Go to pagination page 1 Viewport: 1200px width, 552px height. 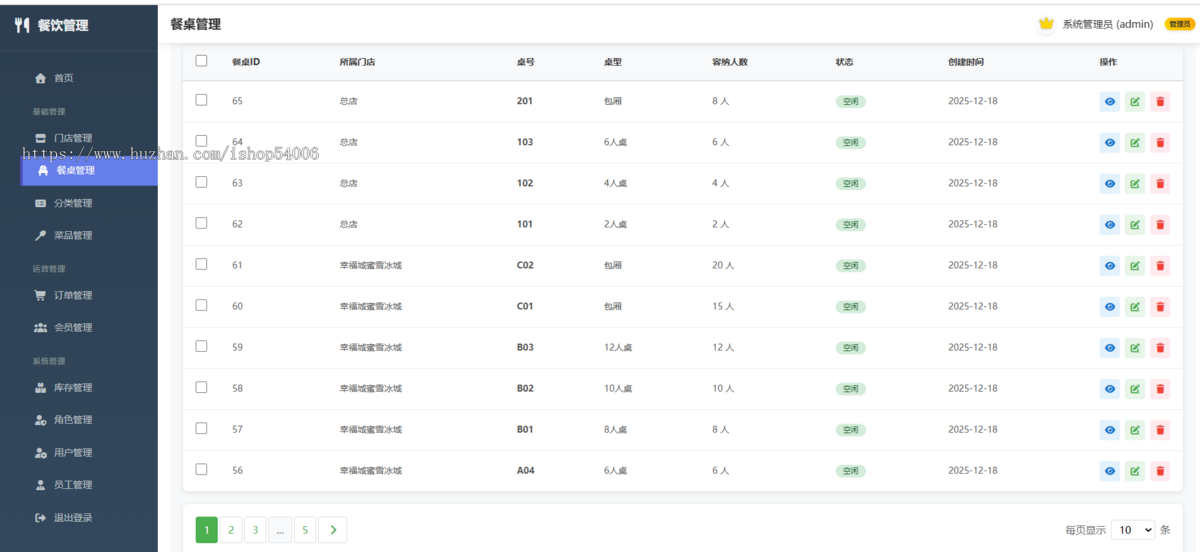click(206, 530)
